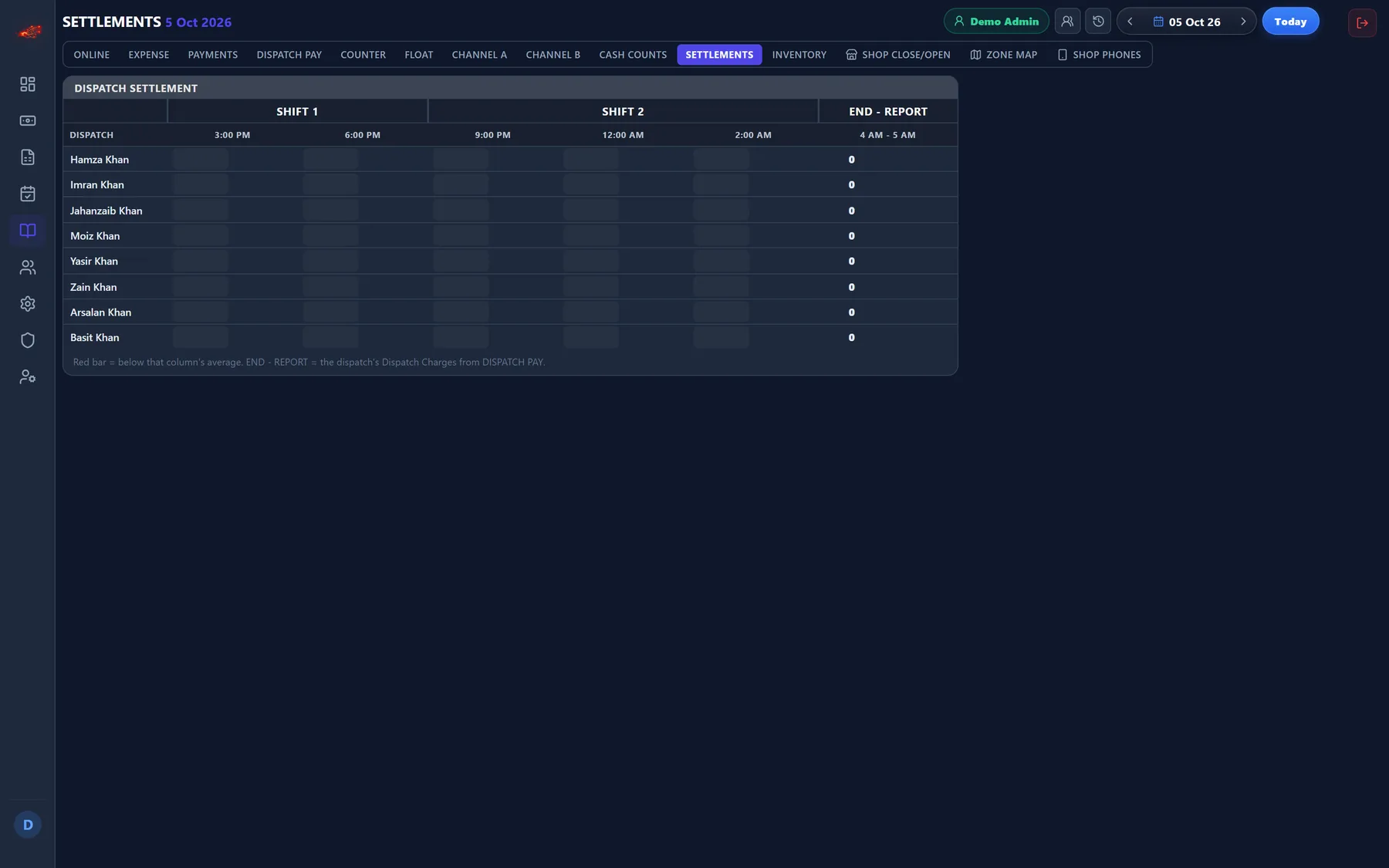The height and width of the screenshot is (868, 1389).
Task: Open the SHOP CLOSE/OPEN tab
Action: click(898, 55)
